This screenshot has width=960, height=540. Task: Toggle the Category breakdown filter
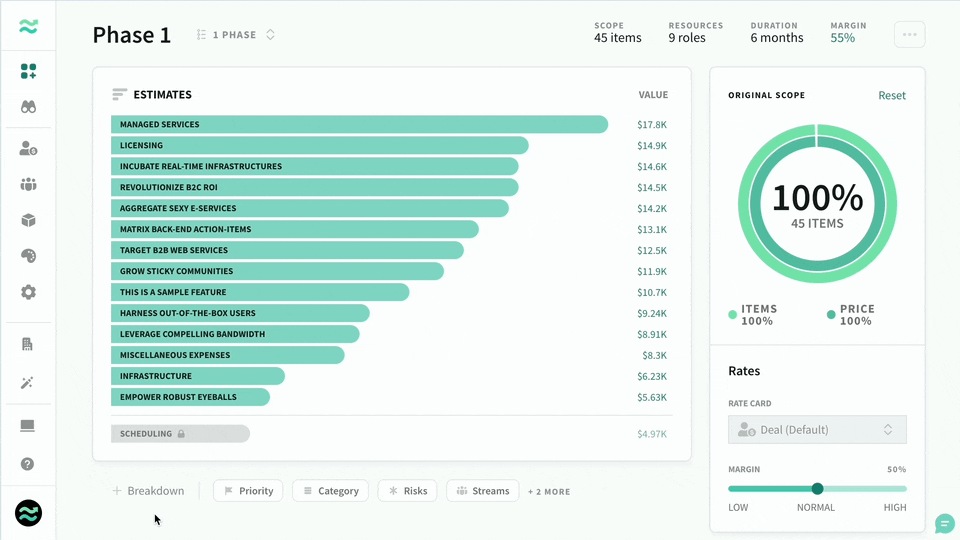coord(331,491)
